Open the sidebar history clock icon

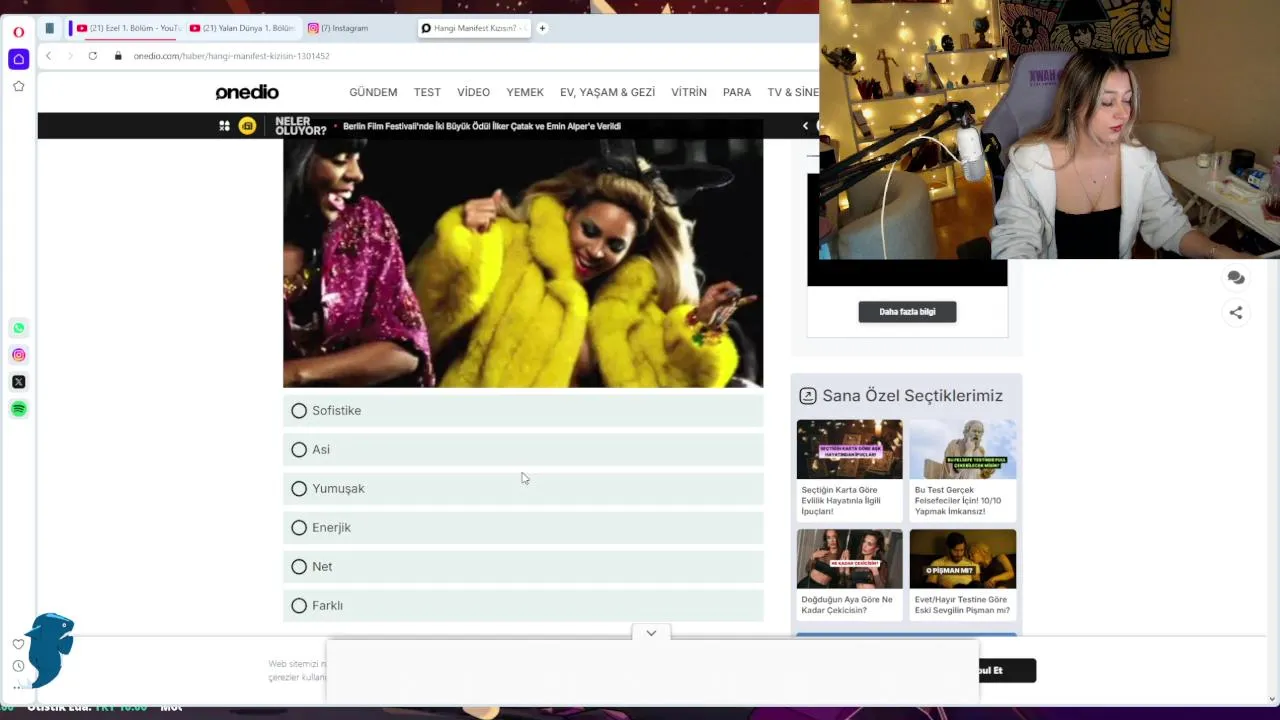pyautogui.click(x=18, y=666)
